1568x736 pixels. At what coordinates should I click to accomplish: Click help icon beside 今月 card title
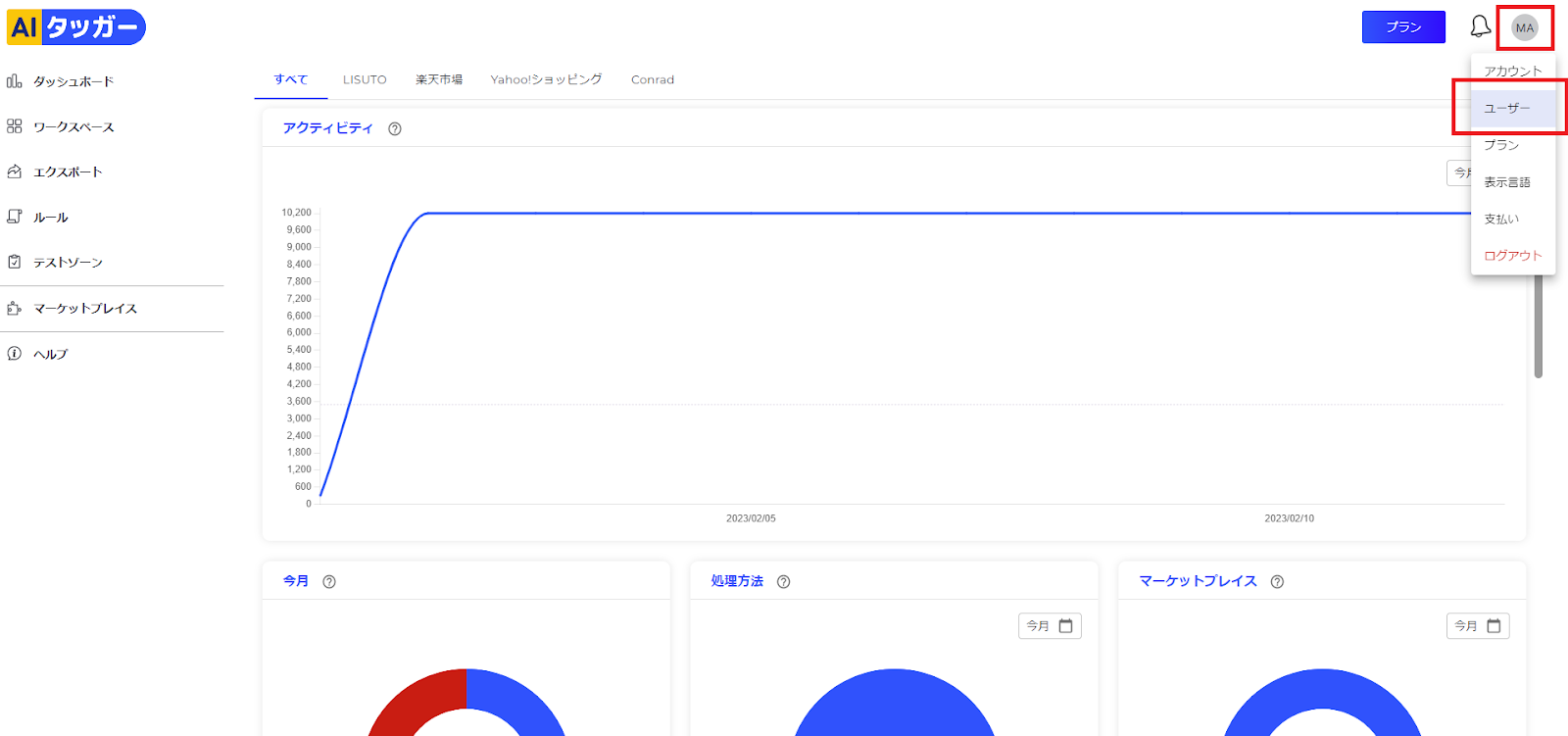pos(329,581)
